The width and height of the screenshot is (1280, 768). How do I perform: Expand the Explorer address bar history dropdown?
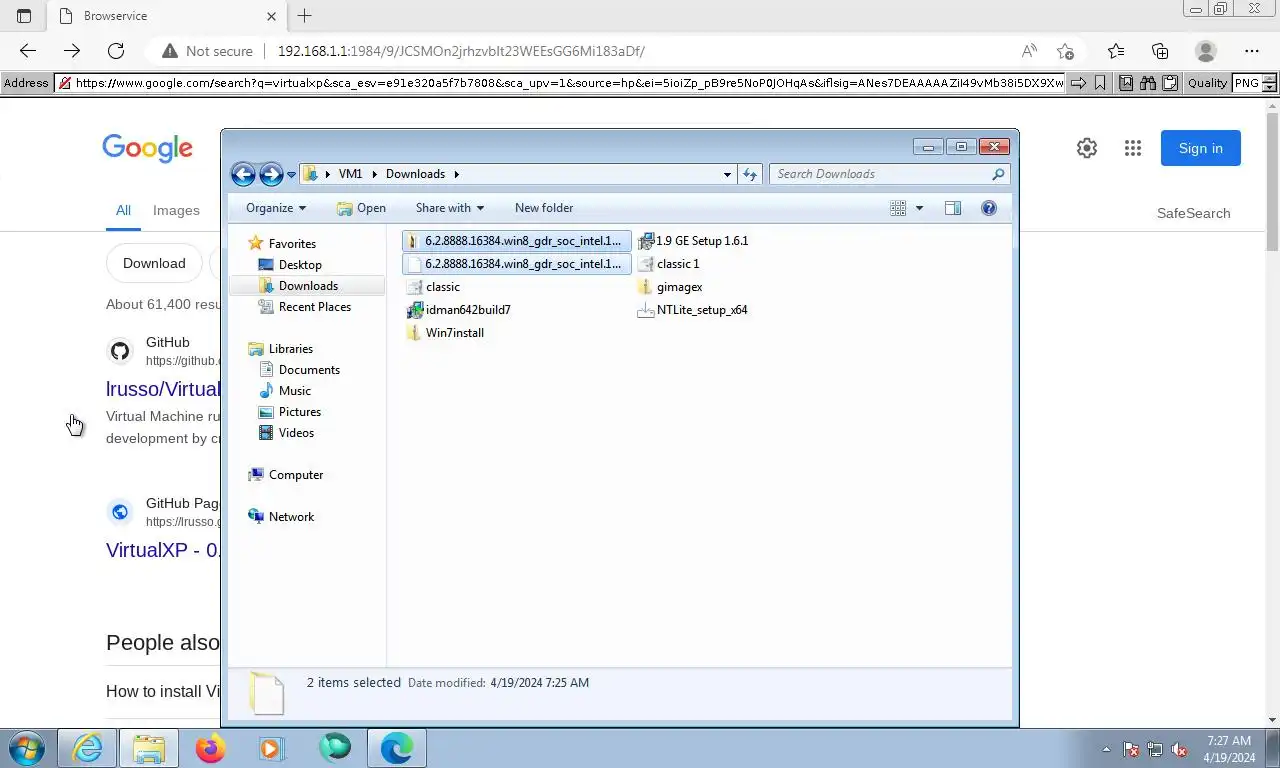(727, 174)
